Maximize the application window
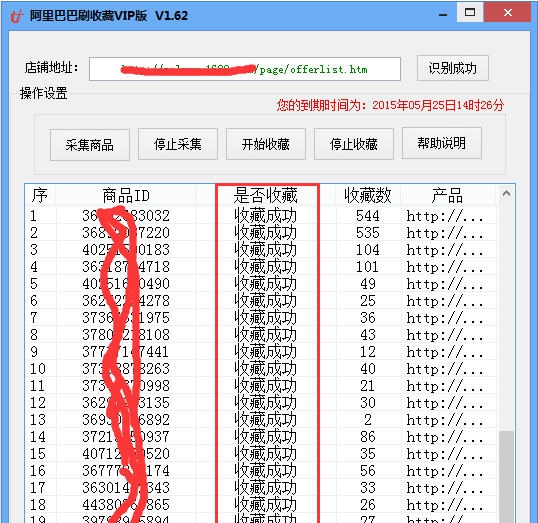 click(470, 13)
